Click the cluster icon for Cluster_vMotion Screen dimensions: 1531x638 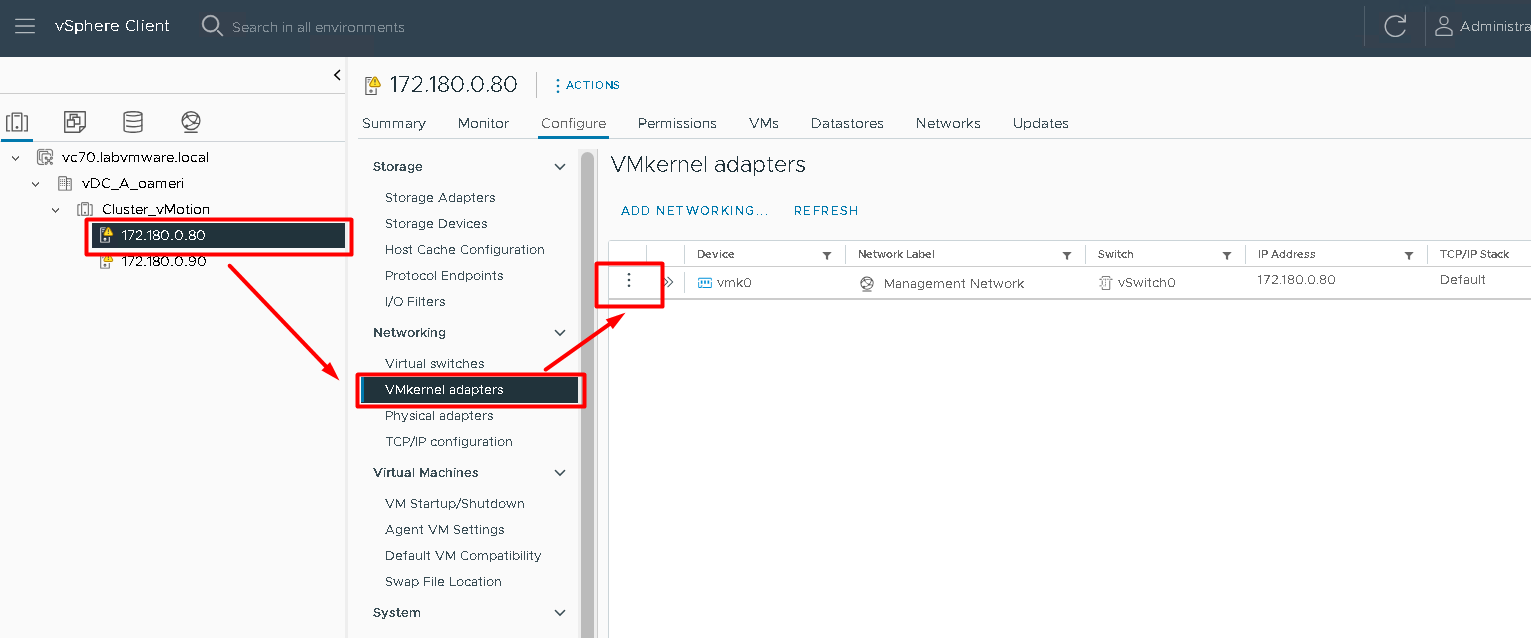tap(85, 209)
